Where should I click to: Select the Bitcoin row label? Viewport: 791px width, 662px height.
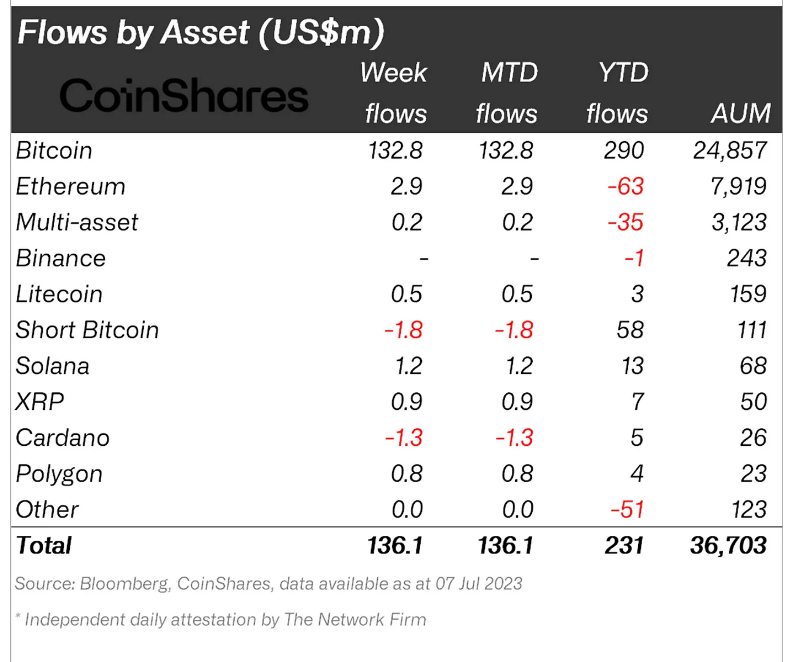click(54, 150)
